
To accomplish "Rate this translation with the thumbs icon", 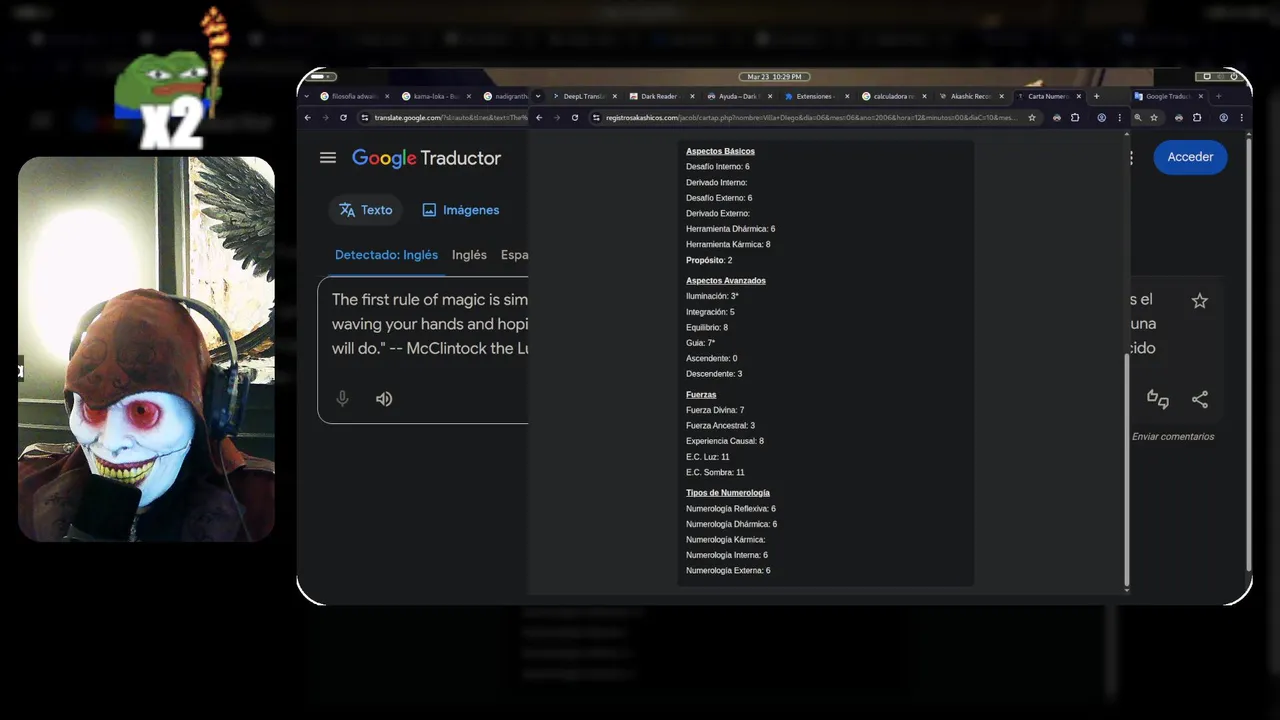I will [1158, 399].
